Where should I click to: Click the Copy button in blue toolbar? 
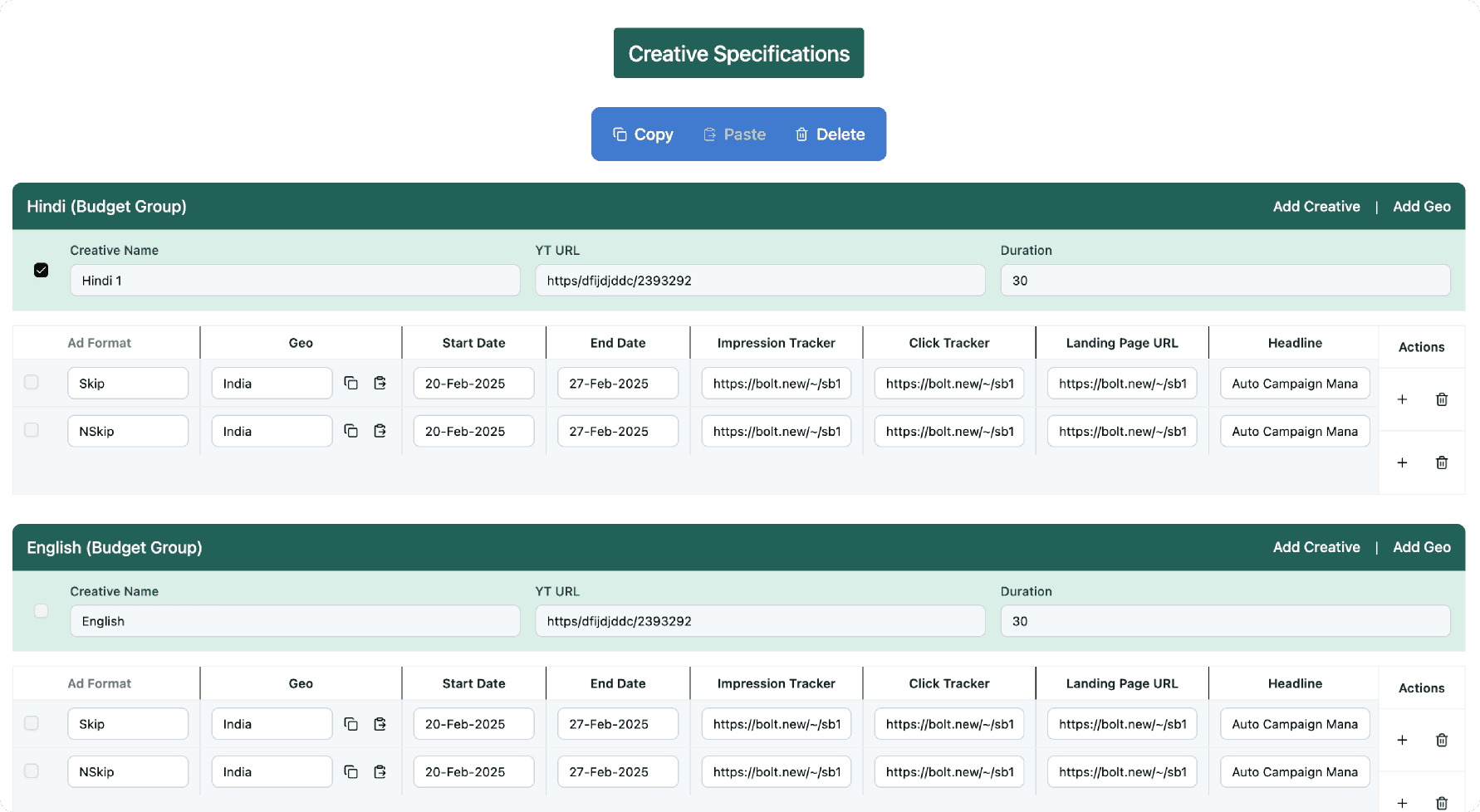click(x=643, y=135)
